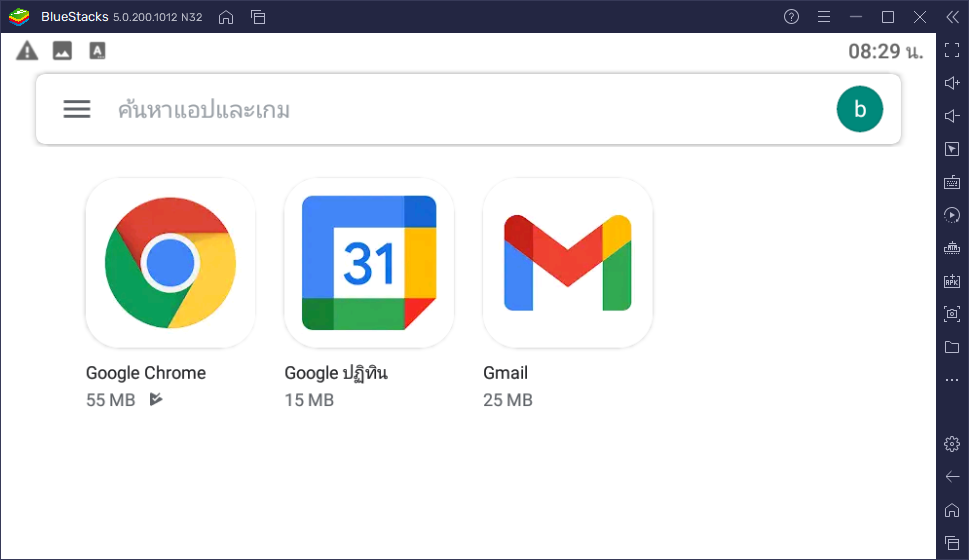Click the volume up sidebar icon

(x=952, y=83)
